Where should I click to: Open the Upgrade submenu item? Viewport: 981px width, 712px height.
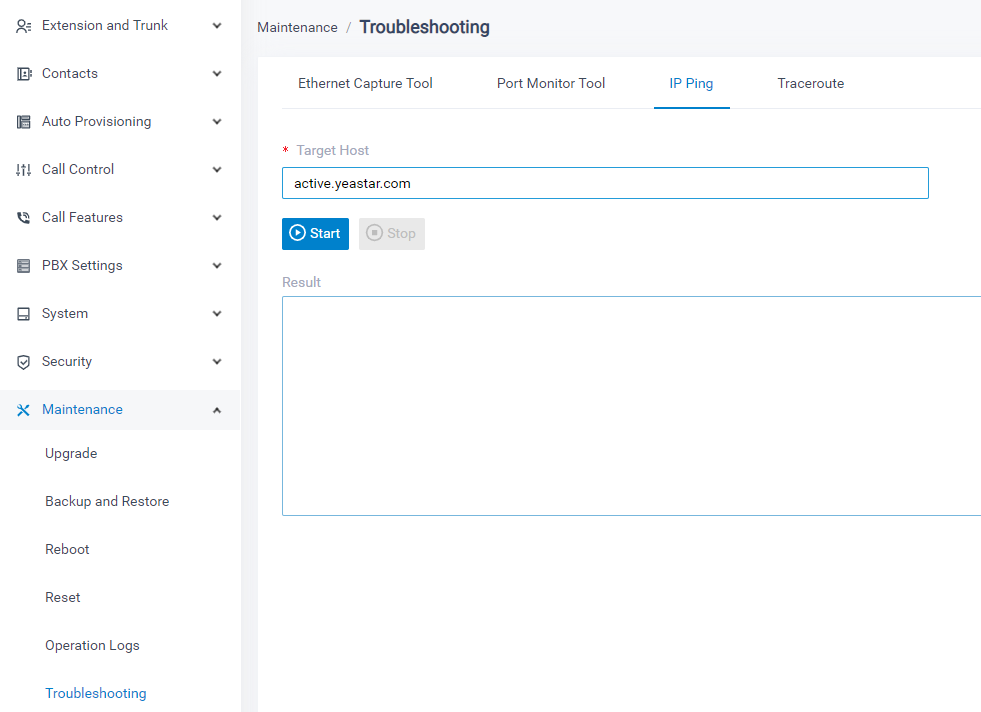[71, 454]
